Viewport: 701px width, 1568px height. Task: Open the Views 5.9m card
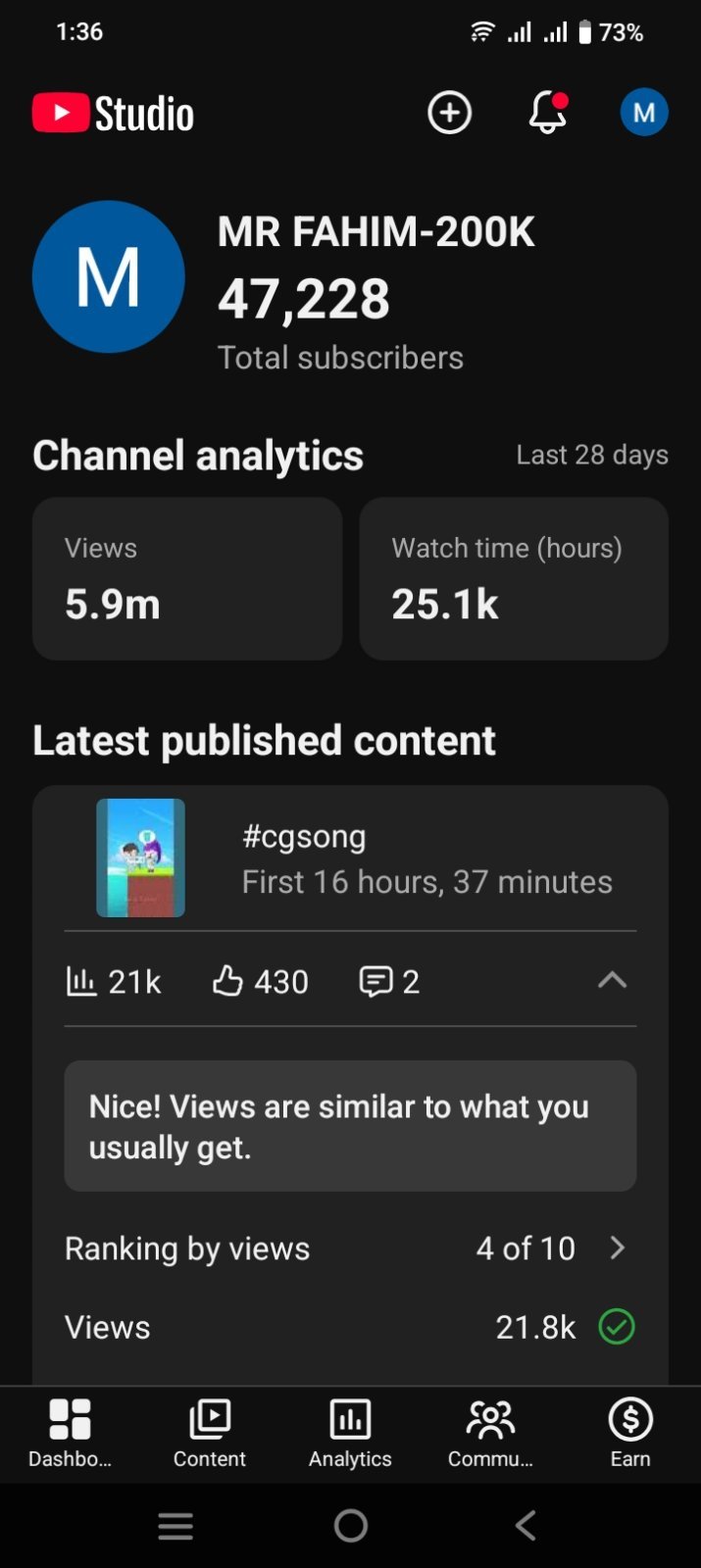[187, 578]
